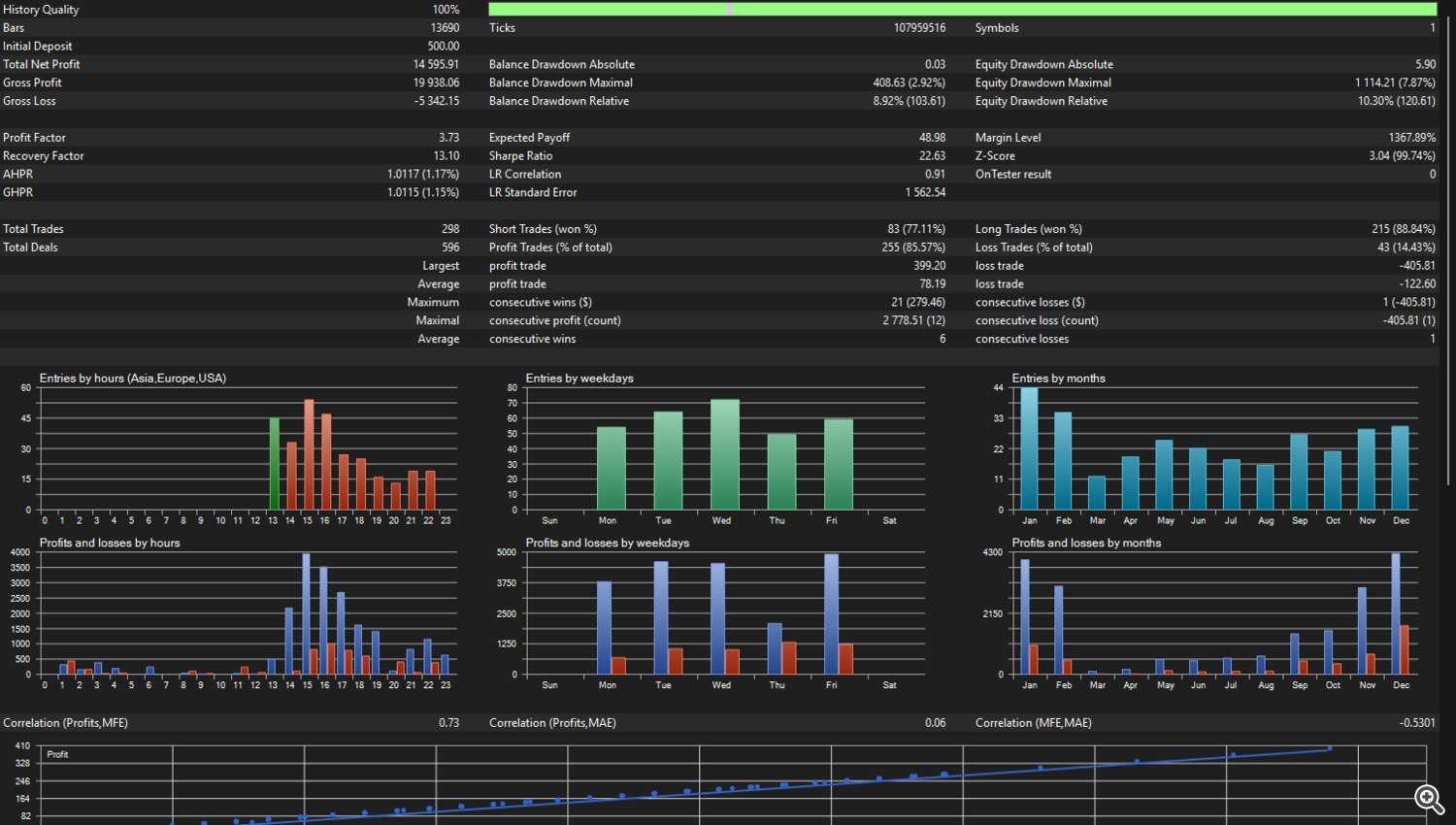Click the LR Standard Error value 1 562.54

[x=925, y=193]
